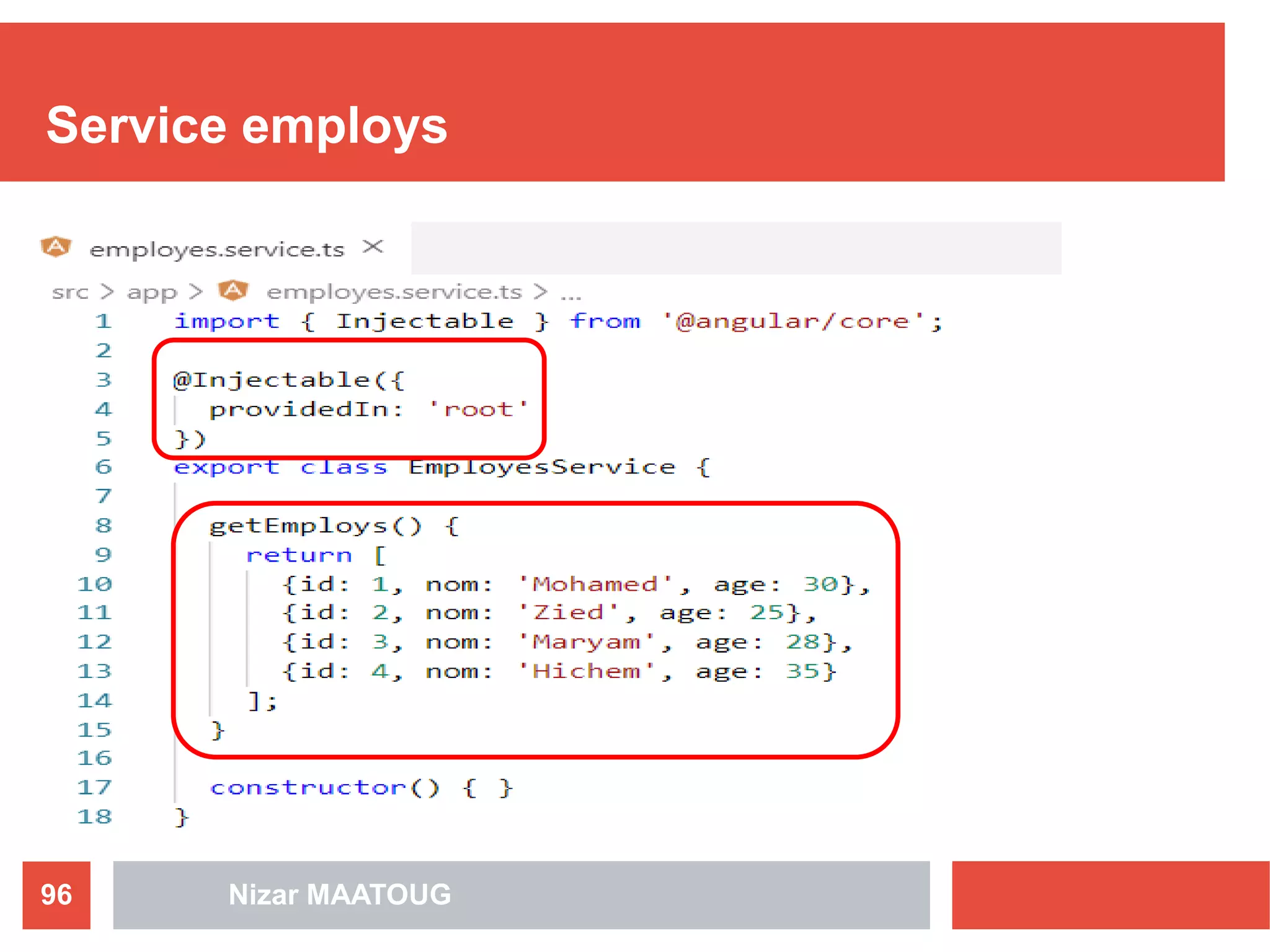
Task: Click the 'Maryam' string on line 12
Action: coord(587,642)
